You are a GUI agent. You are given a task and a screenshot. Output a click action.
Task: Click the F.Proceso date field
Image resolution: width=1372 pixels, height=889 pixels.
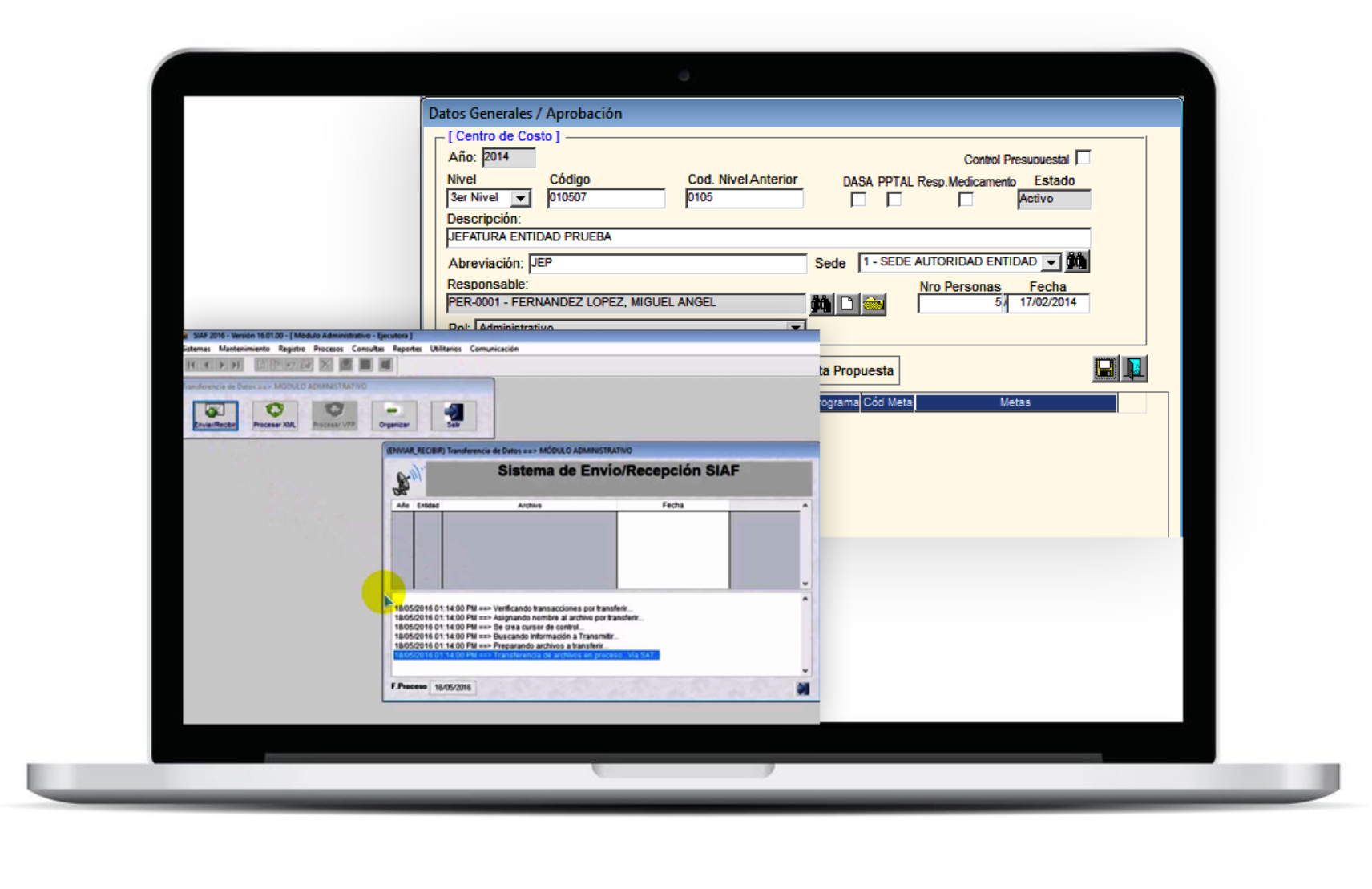[x=453, y=688]
